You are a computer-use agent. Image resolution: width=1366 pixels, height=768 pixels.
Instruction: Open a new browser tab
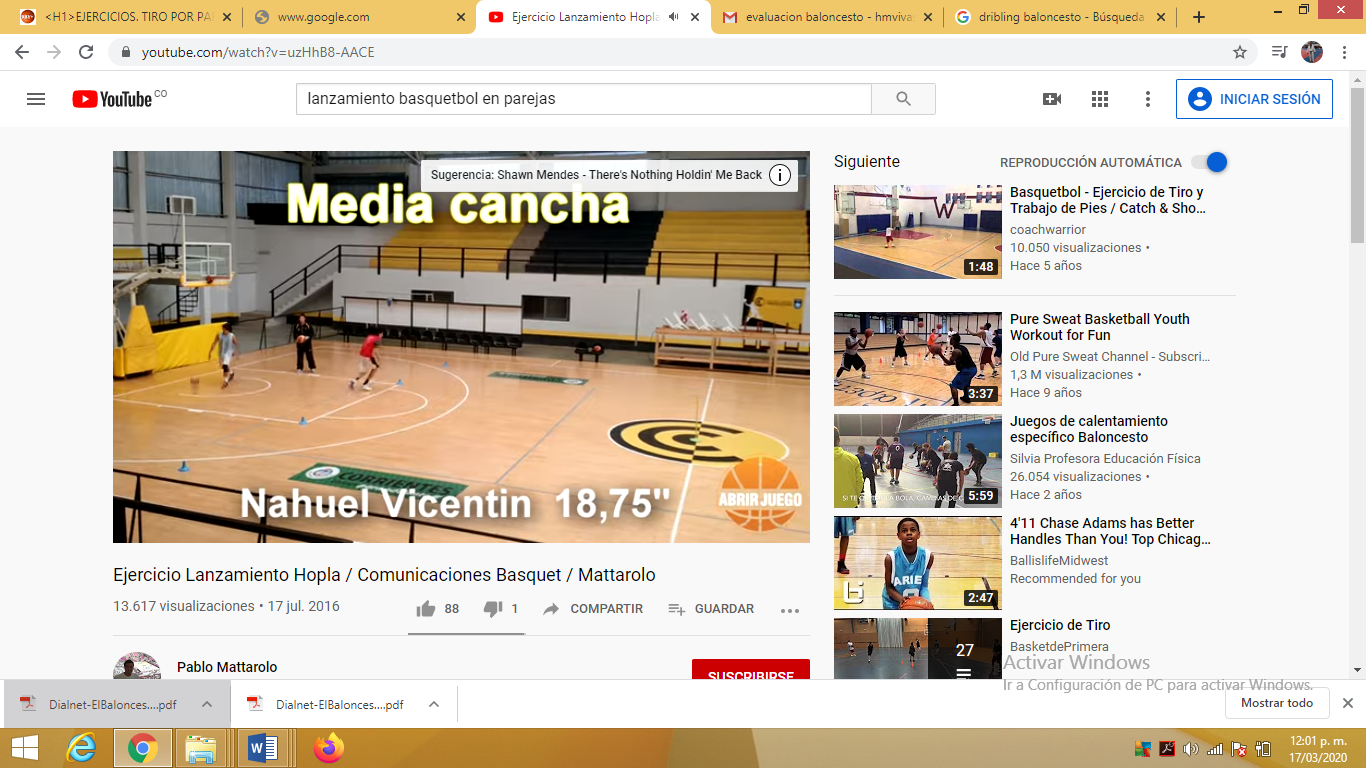[x=1199, y=17]
